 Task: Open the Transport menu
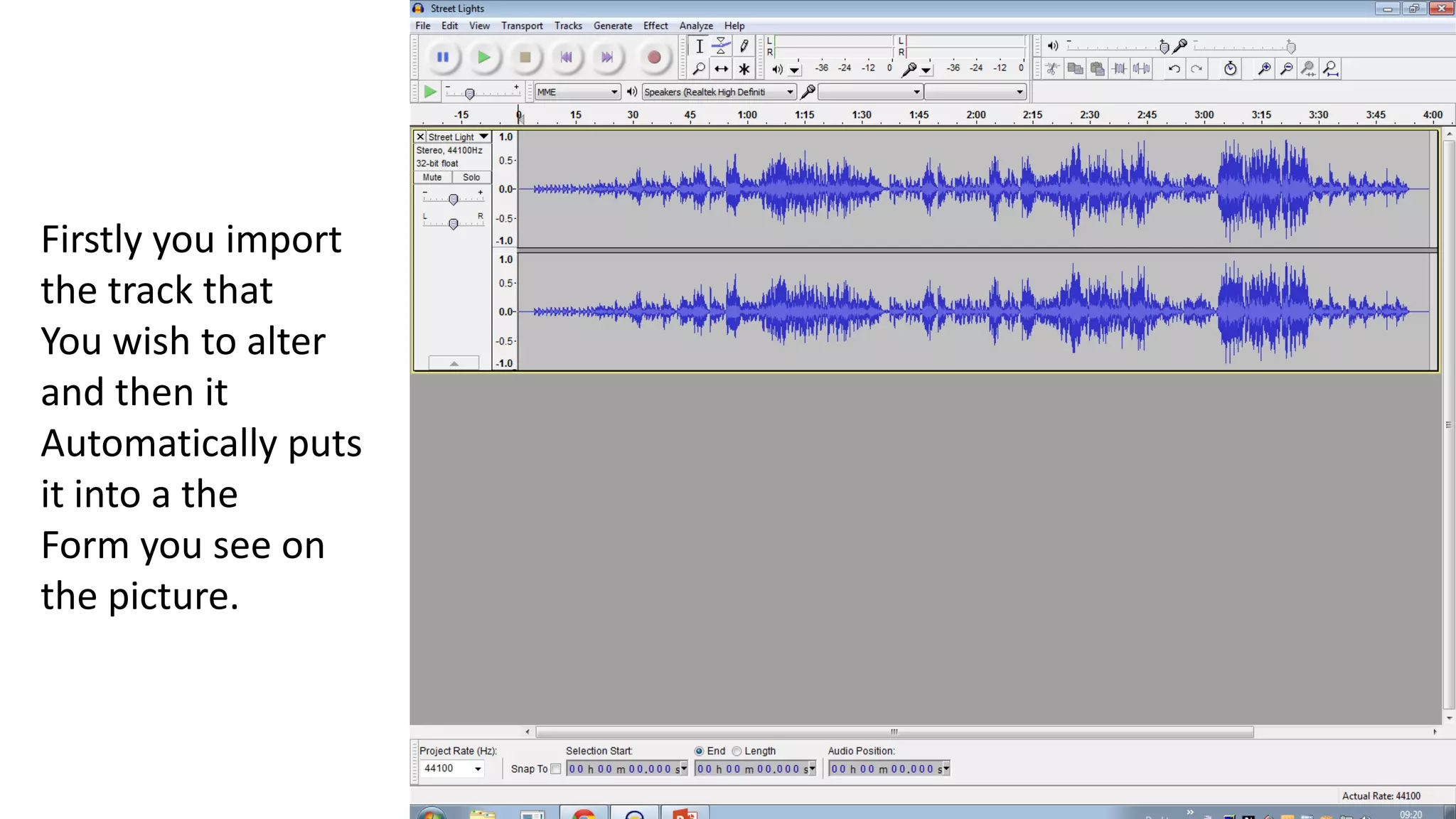(522, 26)
